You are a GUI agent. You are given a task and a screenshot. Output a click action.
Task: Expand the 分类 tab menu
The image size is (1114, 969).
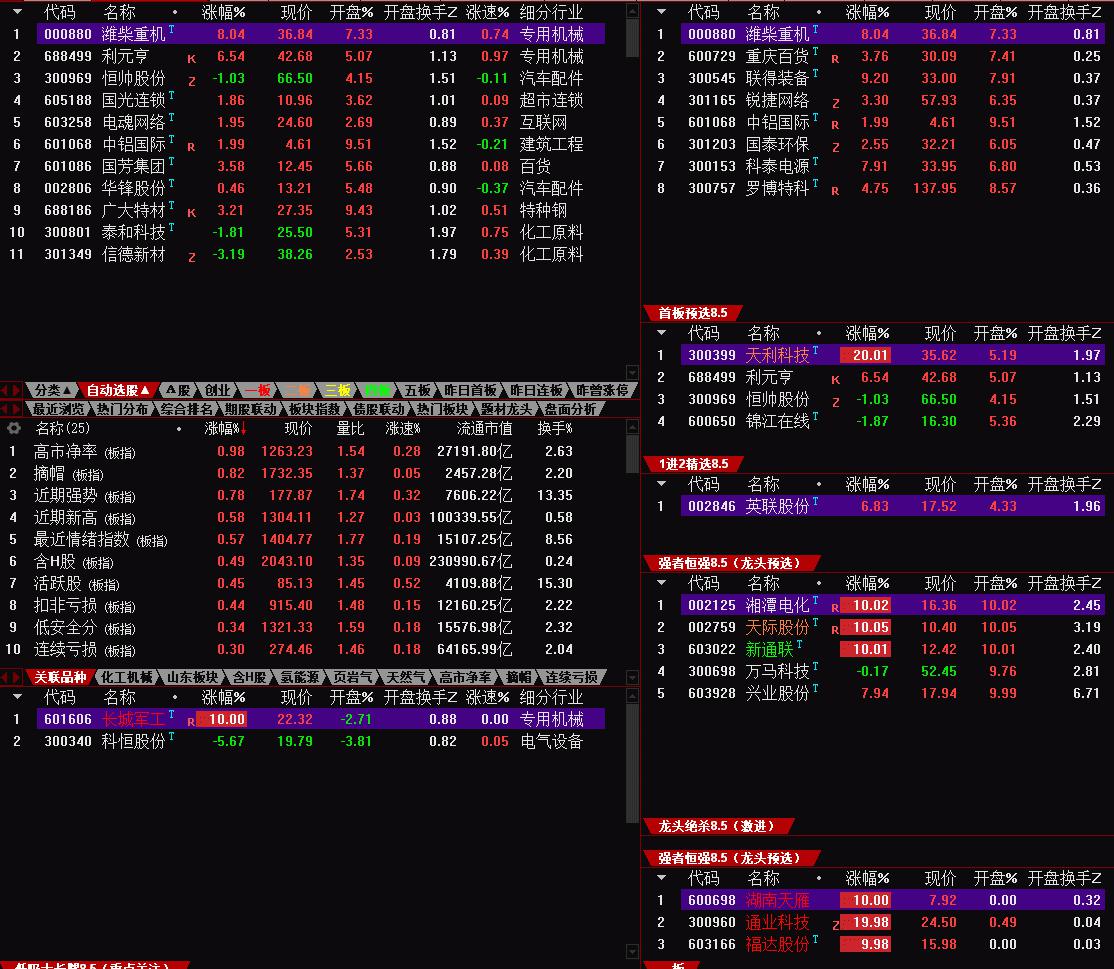(x=53, y=390)
